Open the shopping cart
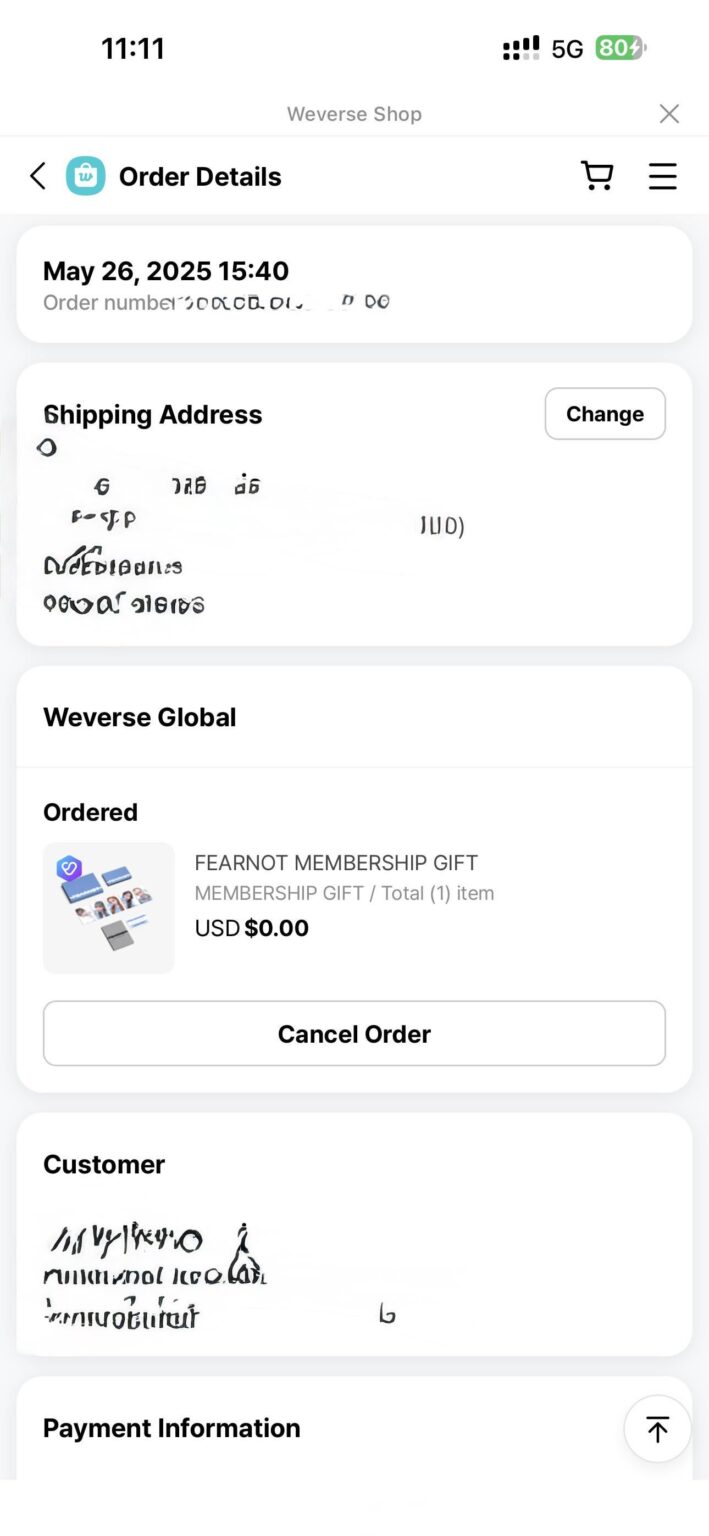Image resolution: width=709 pixels, height=1536 pixels. point(597,176)
